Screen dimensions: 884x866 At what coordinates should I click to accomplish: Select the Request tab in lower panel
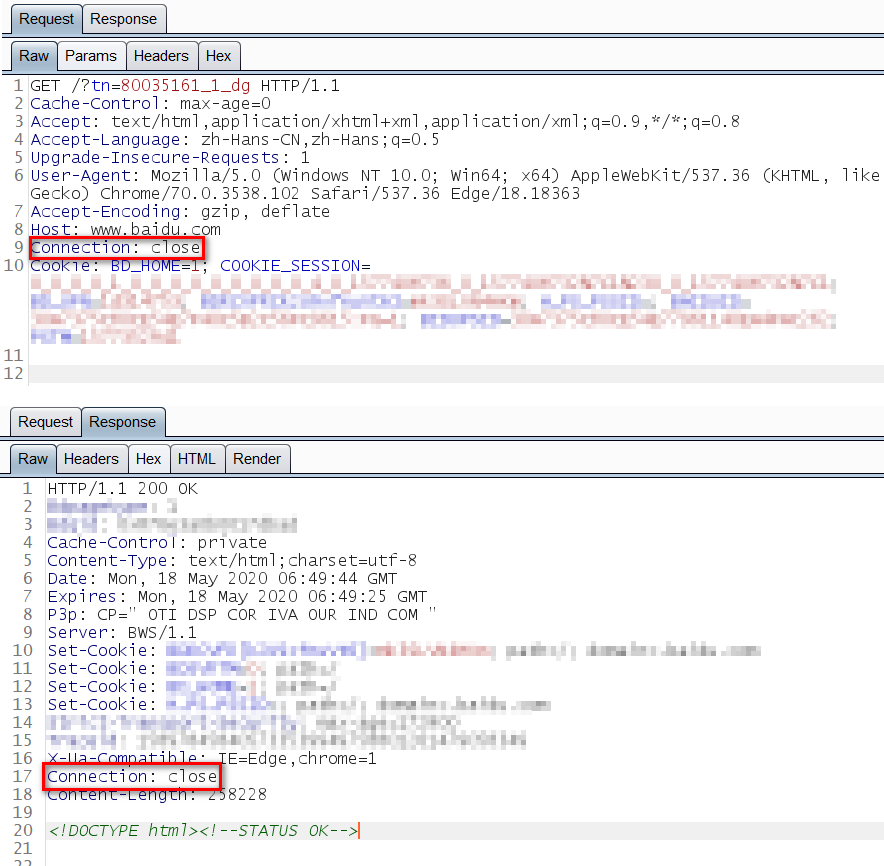(x=45, y=422)
